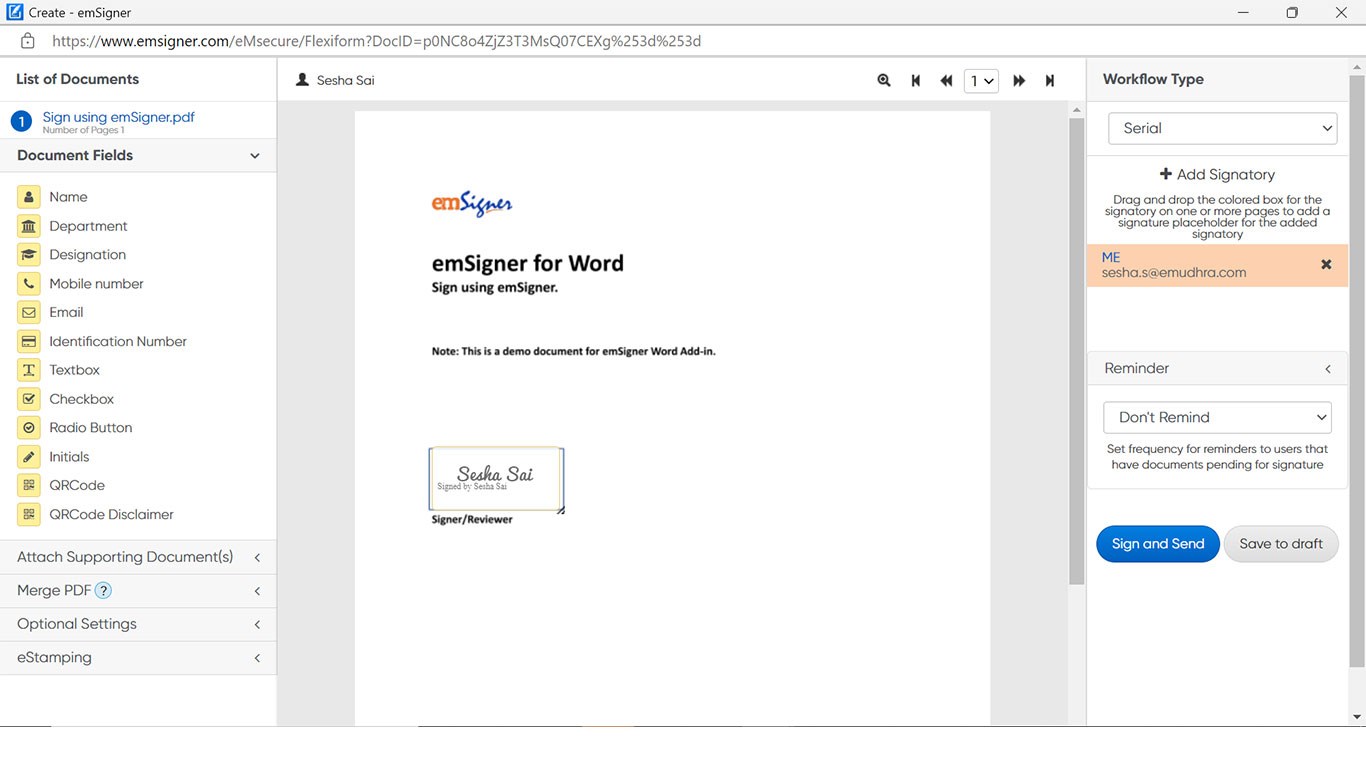Click the Designation graduation cap icon
Screen dimensions: 1366x768
click(x=29, y=255)
